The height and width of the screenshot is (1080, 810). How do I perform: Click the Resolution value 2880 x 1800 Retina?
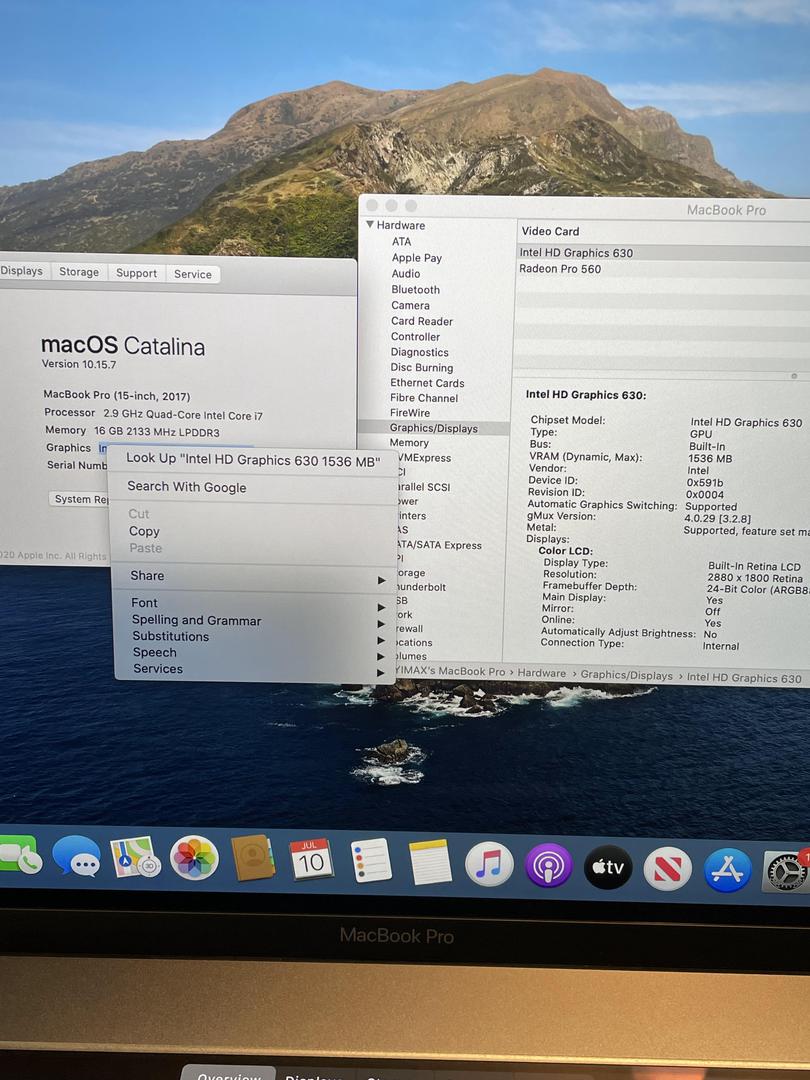[x=755, y=579]
